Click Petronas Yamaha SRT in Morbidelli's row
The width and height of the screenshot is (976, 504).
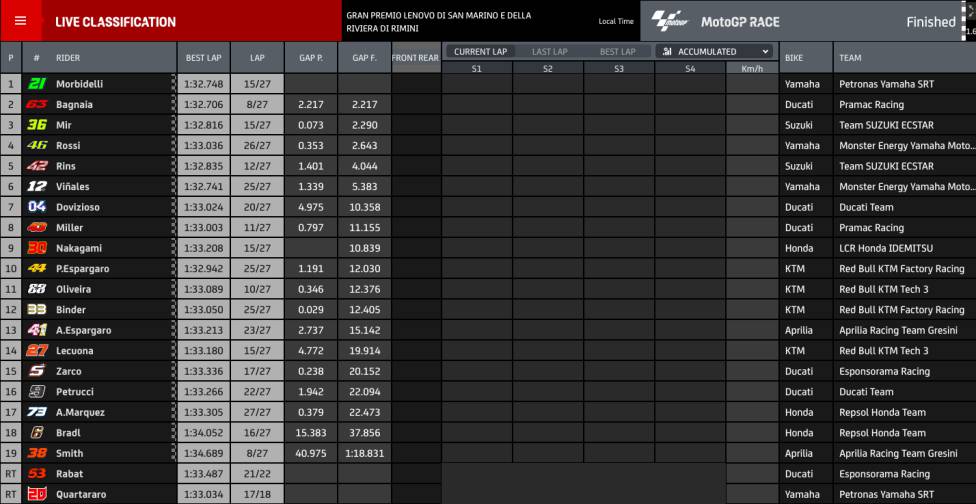[x=886, y=84]
